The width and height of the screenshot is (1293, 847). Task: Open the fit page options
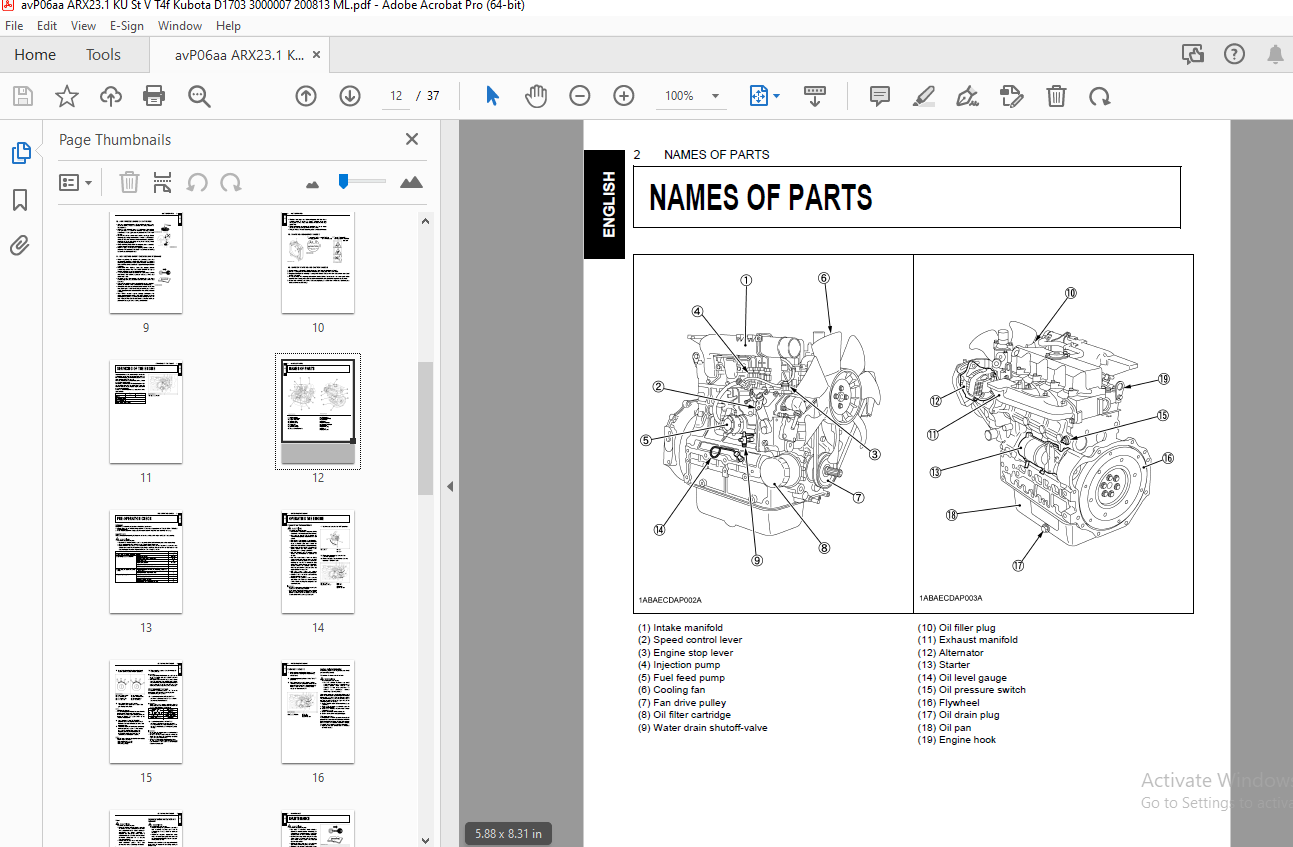[765, 96]
